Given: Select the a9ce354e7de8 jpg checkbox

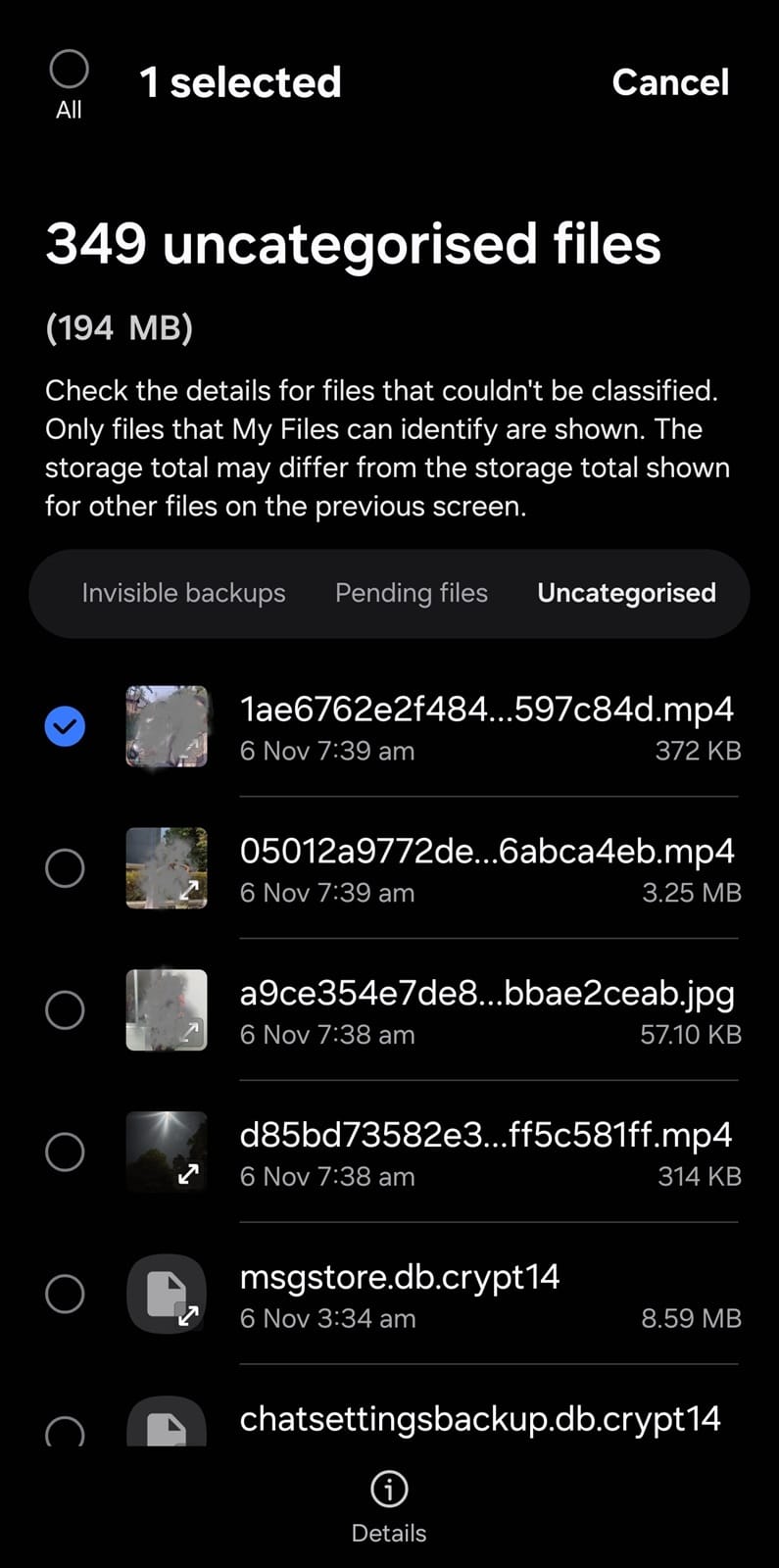Looking at the screenshot, I should pos(65,1010).
